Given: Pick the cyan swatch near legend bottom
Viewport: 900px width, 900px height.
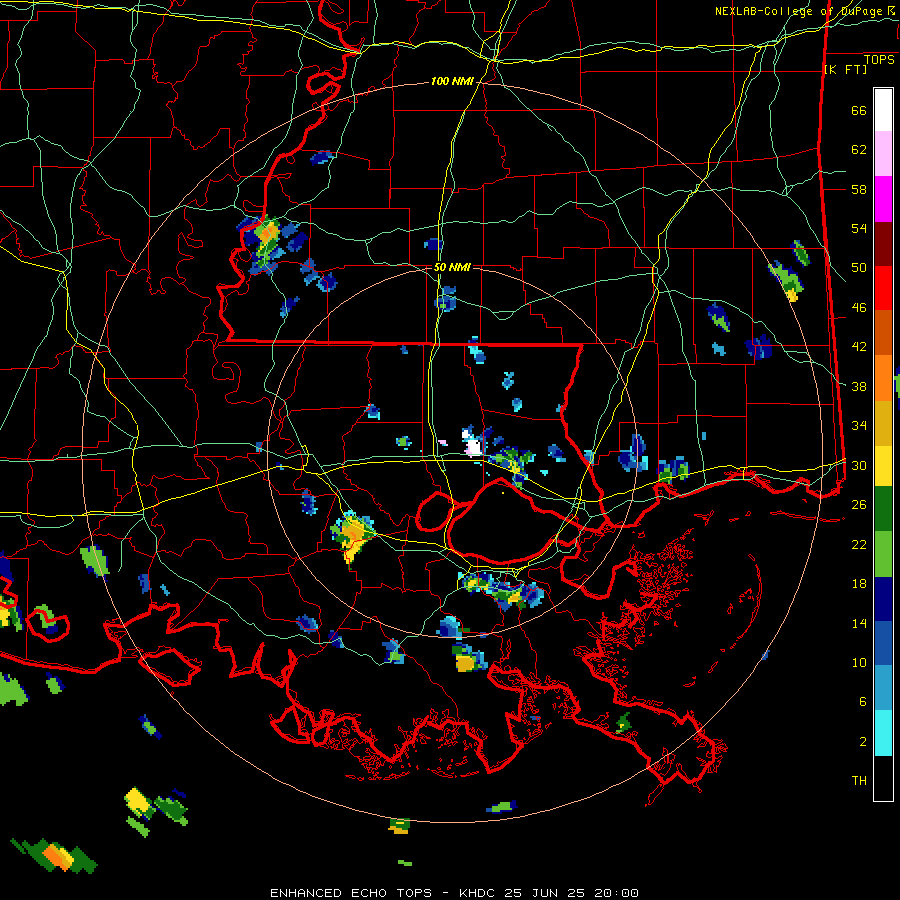Looking at the screenshot, I should pyautogui.click(x=883, y=733).
